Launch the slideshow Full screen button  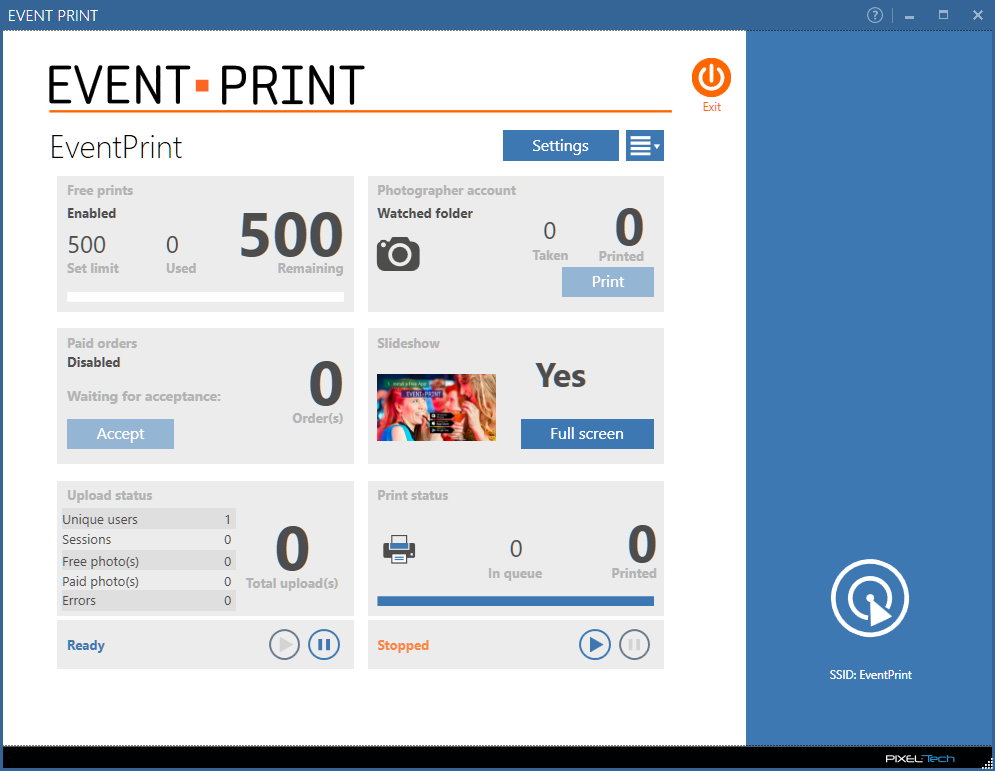tap(587, 434)
